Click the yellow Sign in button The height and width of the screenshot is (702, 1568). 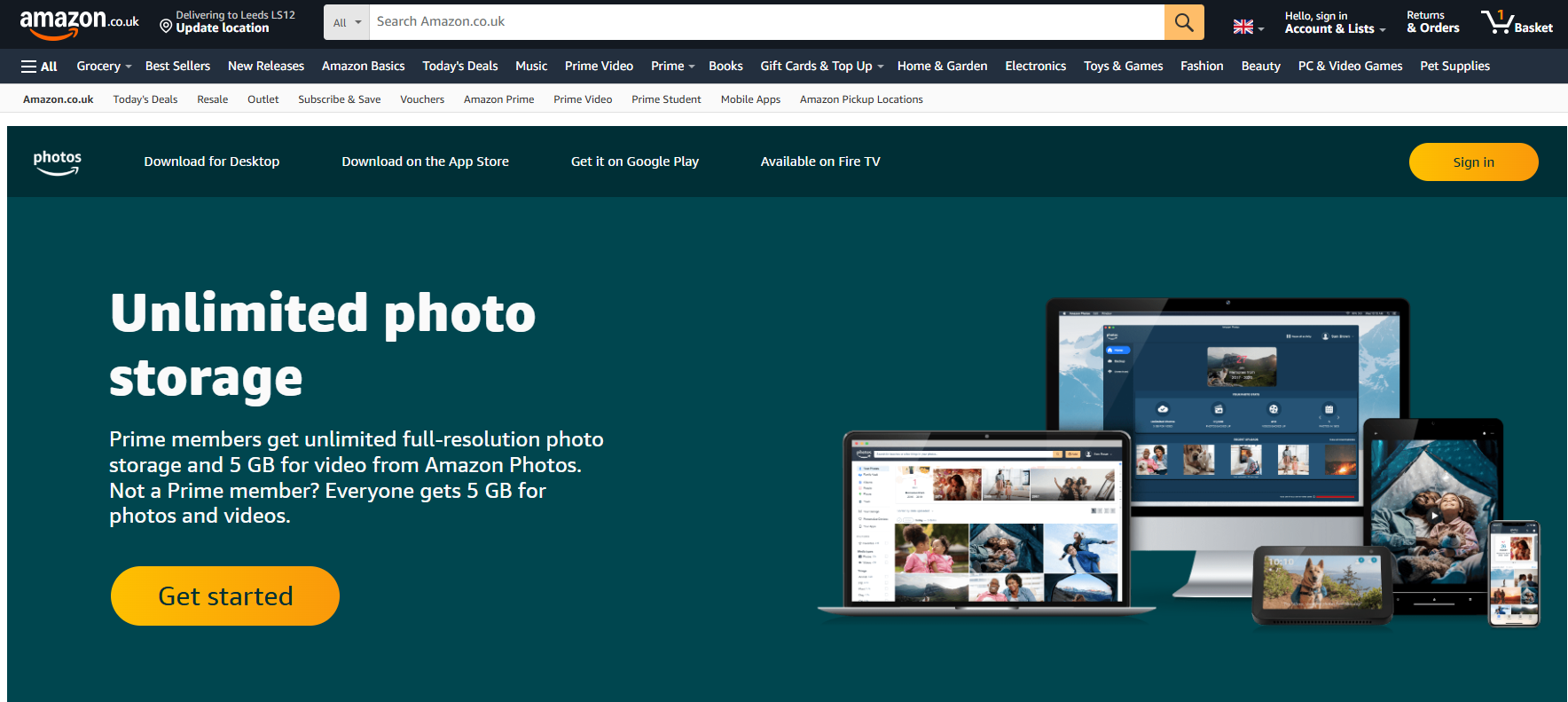(1474, 162)
